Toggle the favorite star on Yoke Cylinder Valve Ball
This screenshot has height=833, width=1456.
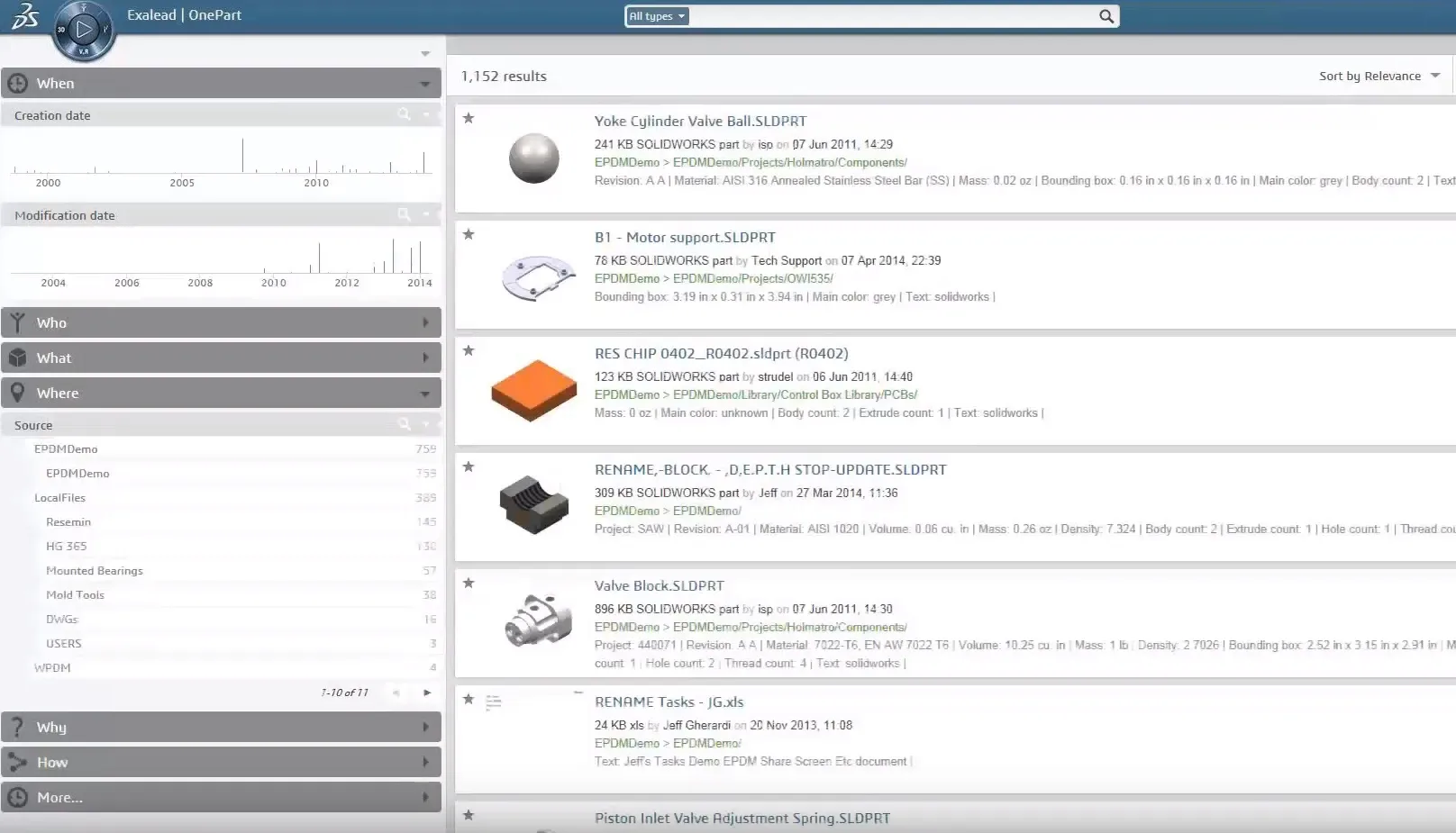pyautogui.click(x=469, y=118)
